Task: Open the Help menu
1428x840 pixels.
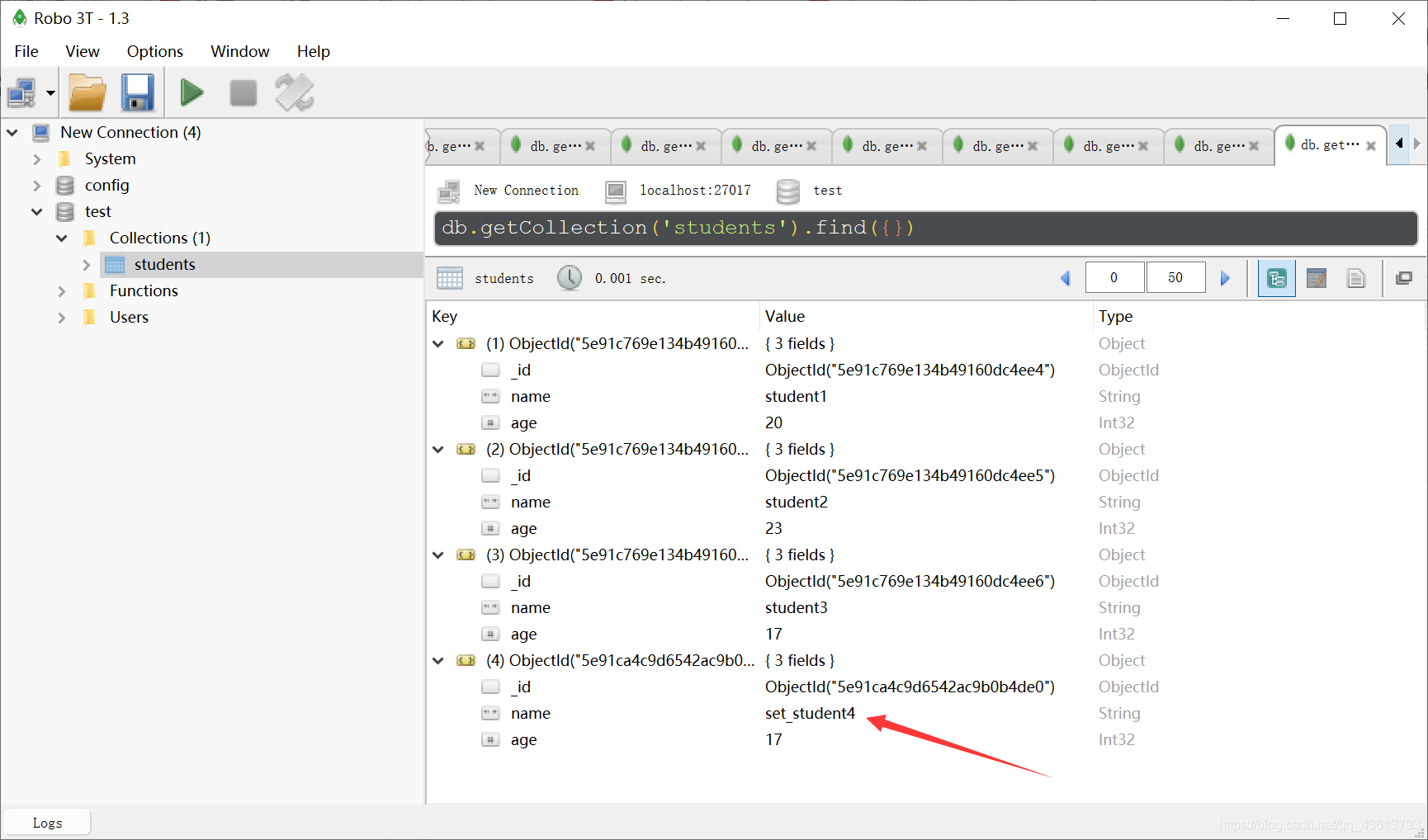Action: point(314,51)
